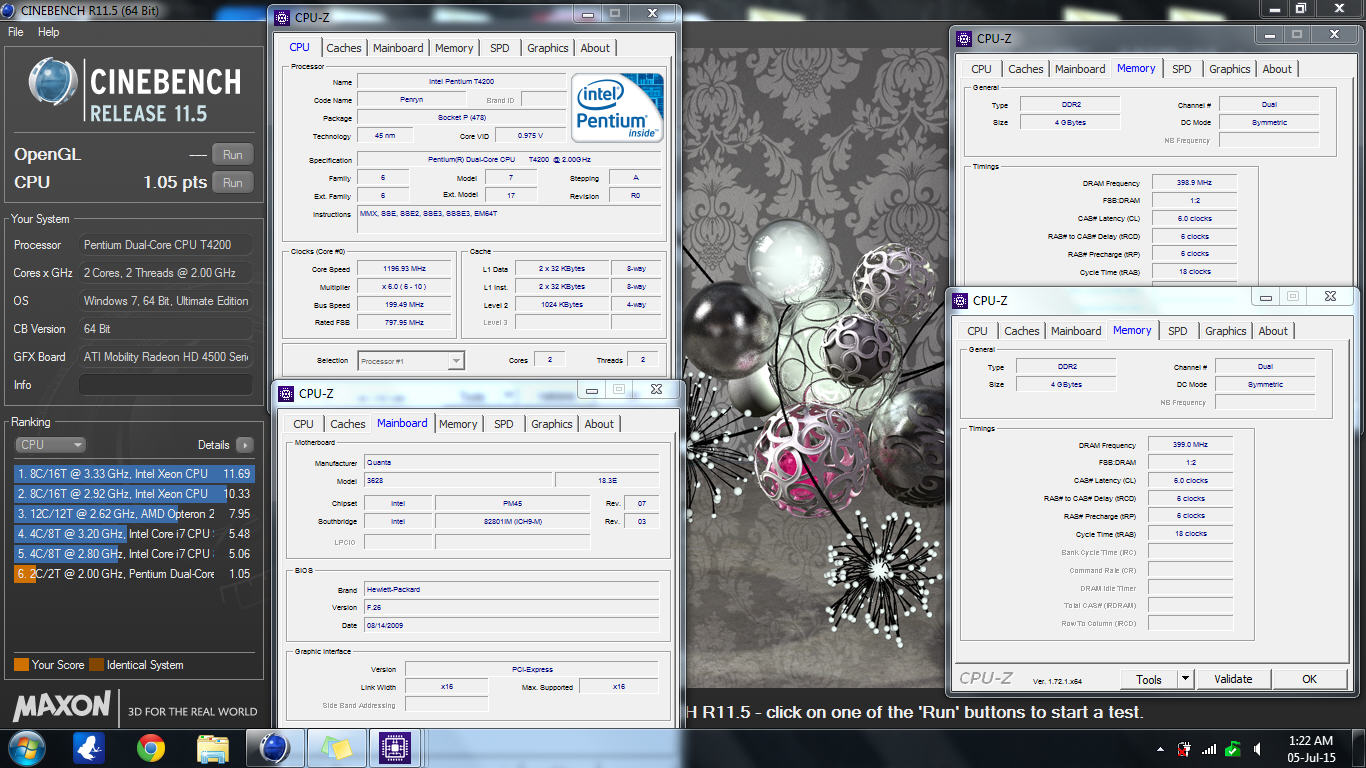Click the Intel Pentium inside logo
Screen dimensions: 1366x768
618,107
